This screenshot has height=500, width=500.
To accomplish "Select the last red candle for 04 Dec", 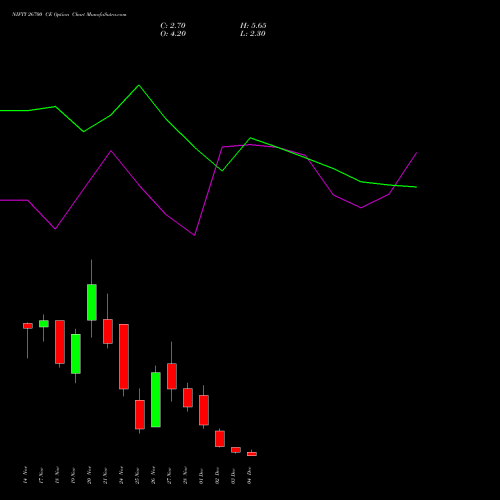I will [252, 454].
